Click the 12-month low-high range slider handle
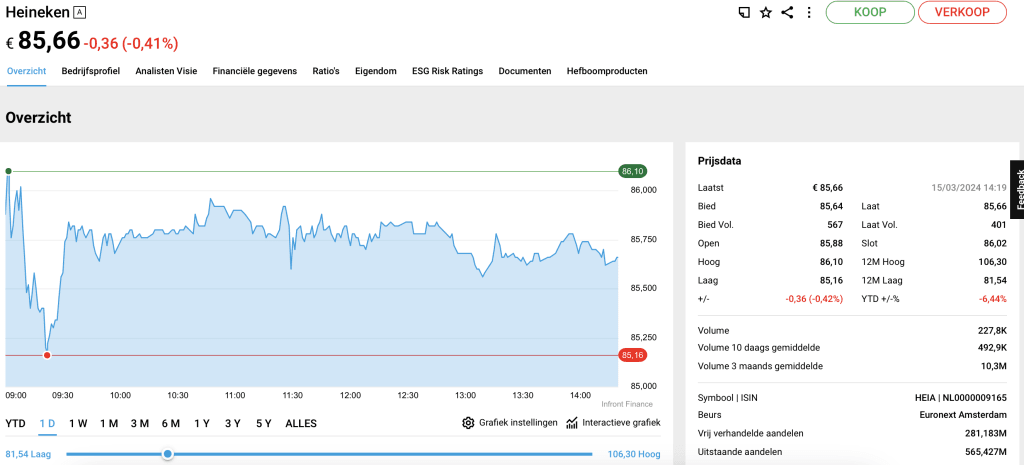The height and width of the screenshot is (465, 1024). click(168, 454)
